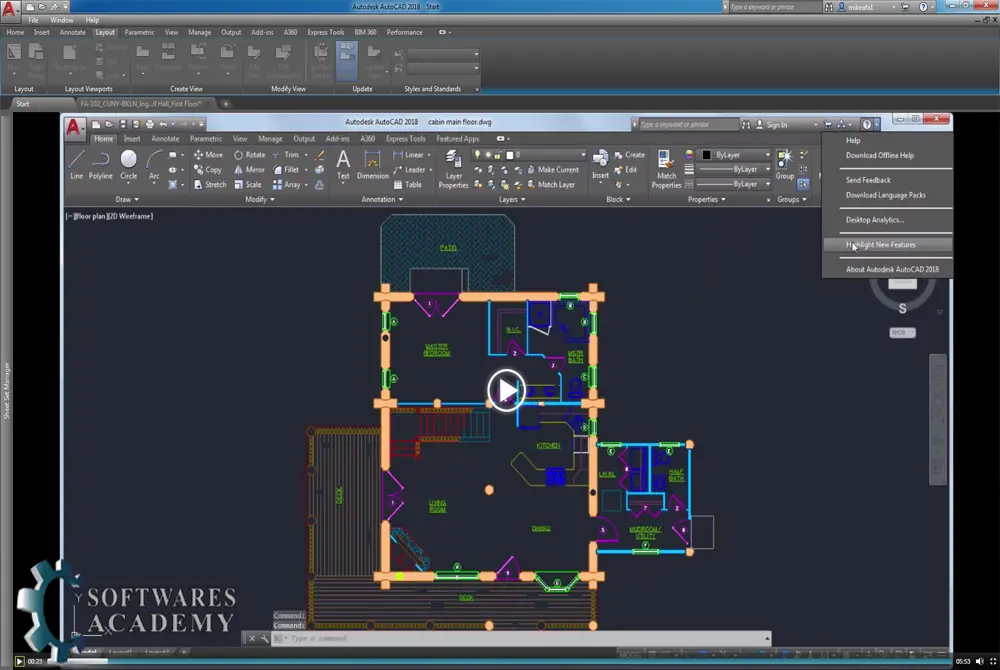Click the Fillet tool
The image size is (1000, 670).
286,170
